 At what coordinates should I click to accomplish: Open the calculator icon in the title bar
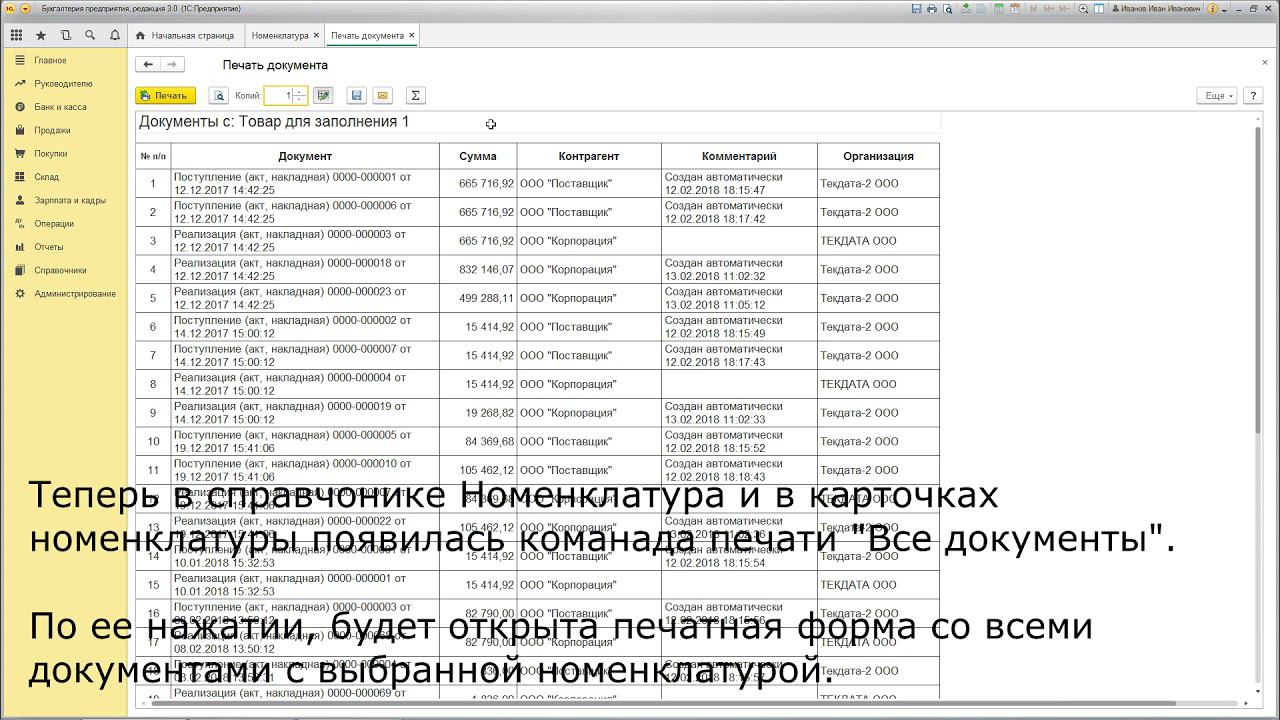pos(999,8)
